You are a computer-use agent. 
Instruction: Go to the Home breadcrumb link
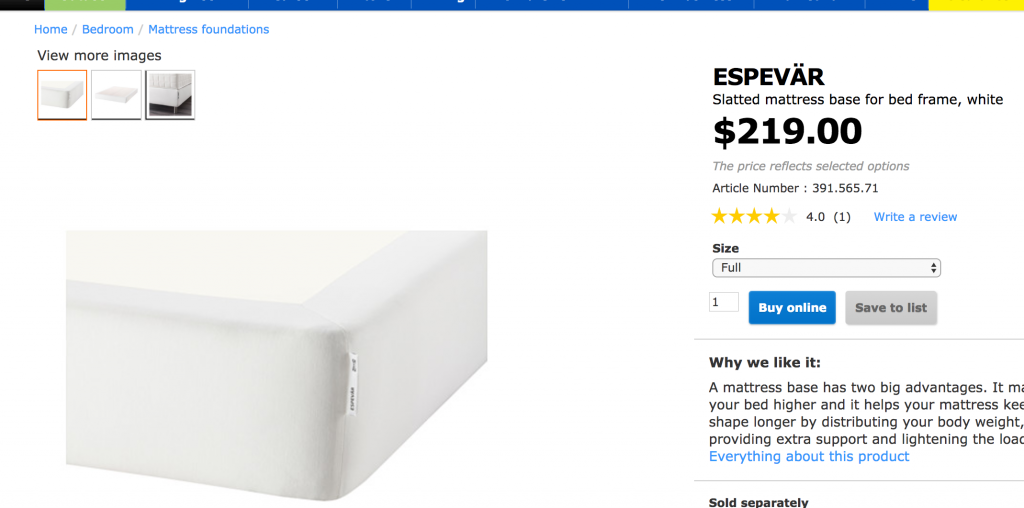[51, 30]
